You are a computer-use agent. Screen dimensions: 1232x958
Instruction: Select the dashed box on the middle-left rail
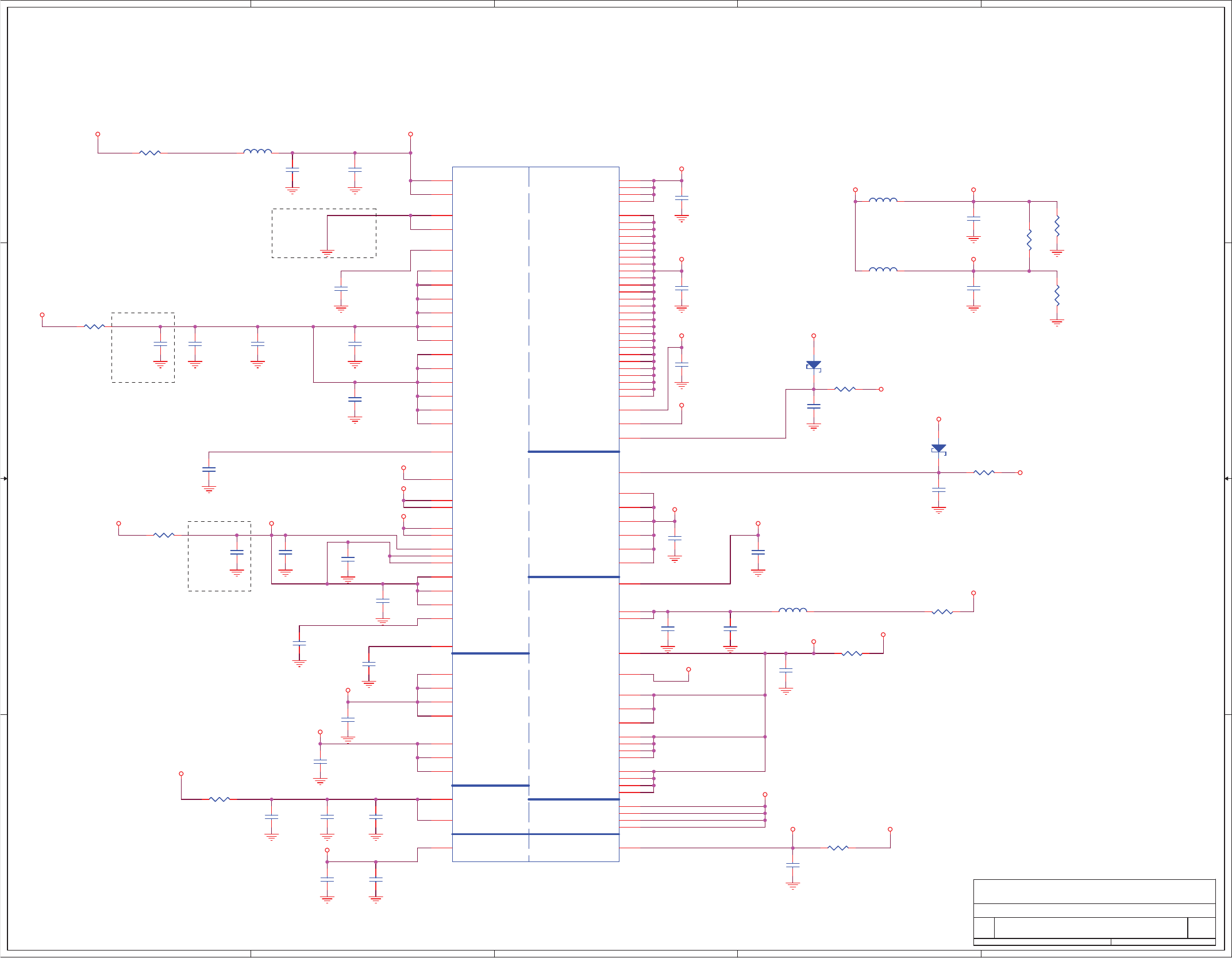tap(143, 348)
